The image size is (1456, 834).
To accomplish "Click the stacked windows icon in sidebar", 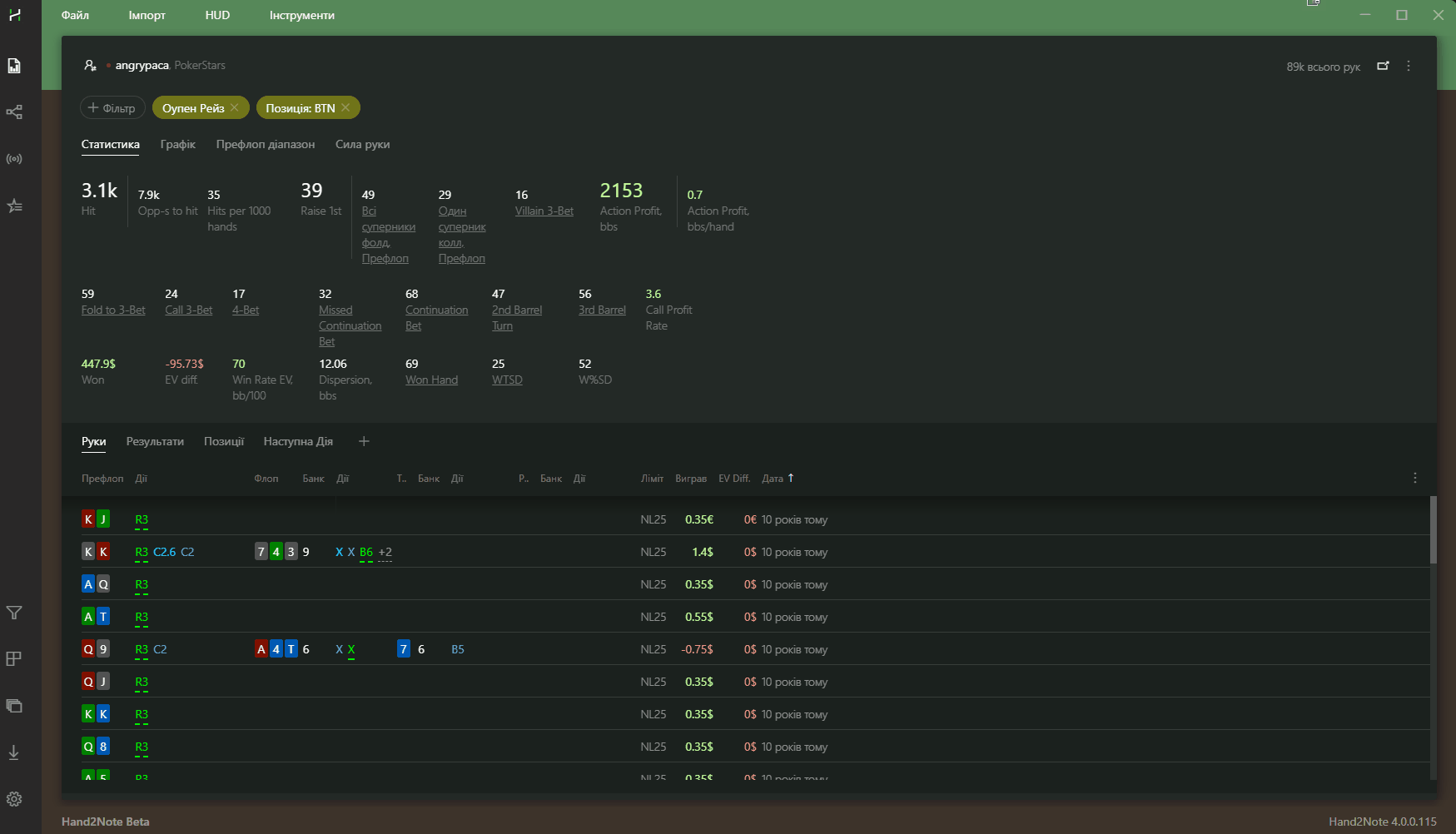I will (14, 706).
